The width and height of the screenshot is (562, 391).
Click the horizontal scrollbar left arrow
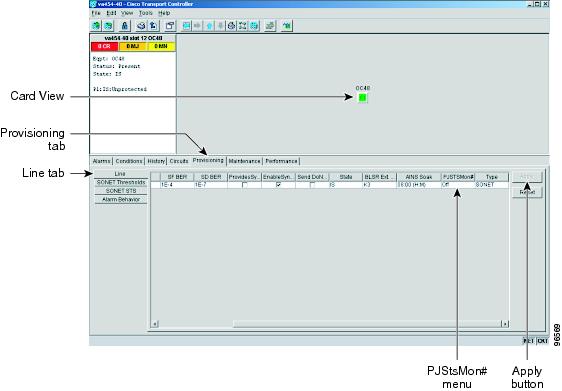pos(155,324)
